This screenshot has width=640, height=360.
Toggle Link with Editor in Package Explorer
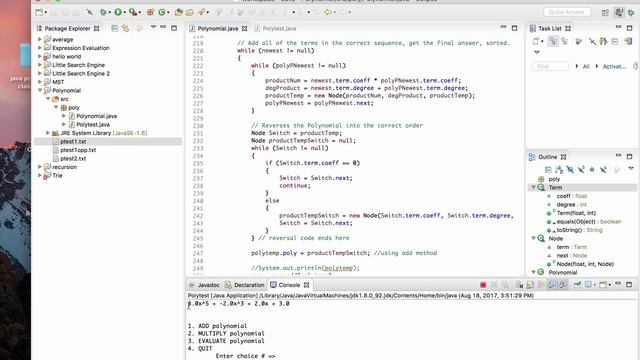point(126,28)
